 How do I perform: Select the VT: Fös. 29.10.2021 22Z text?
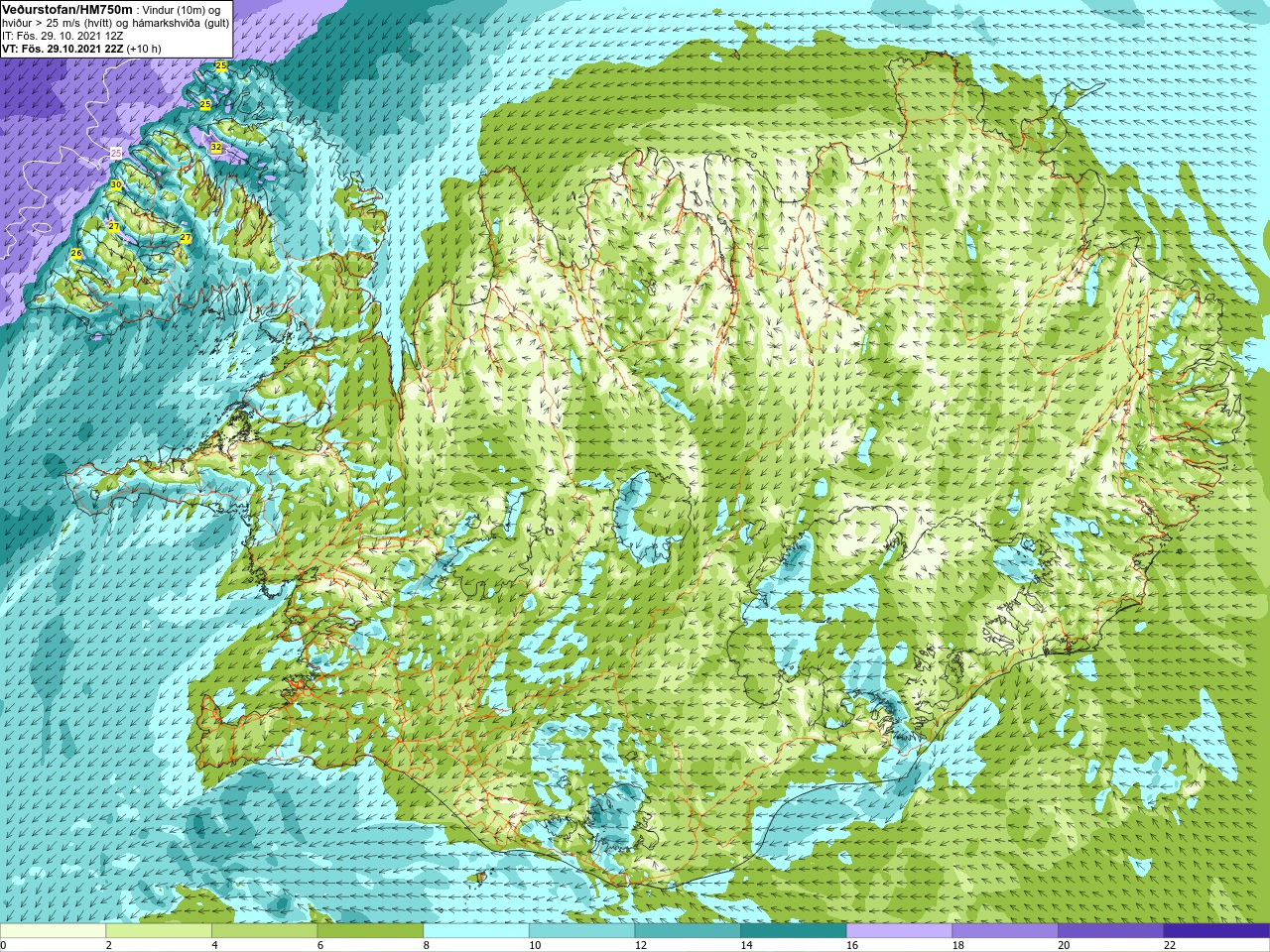(63, 49)
